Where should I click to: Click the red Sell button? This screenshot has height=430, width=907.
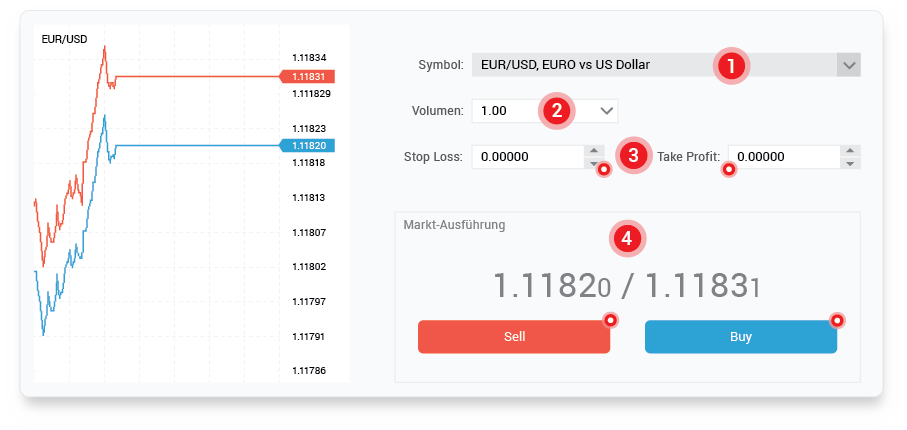pyautogui.click(x=514, y=337)
